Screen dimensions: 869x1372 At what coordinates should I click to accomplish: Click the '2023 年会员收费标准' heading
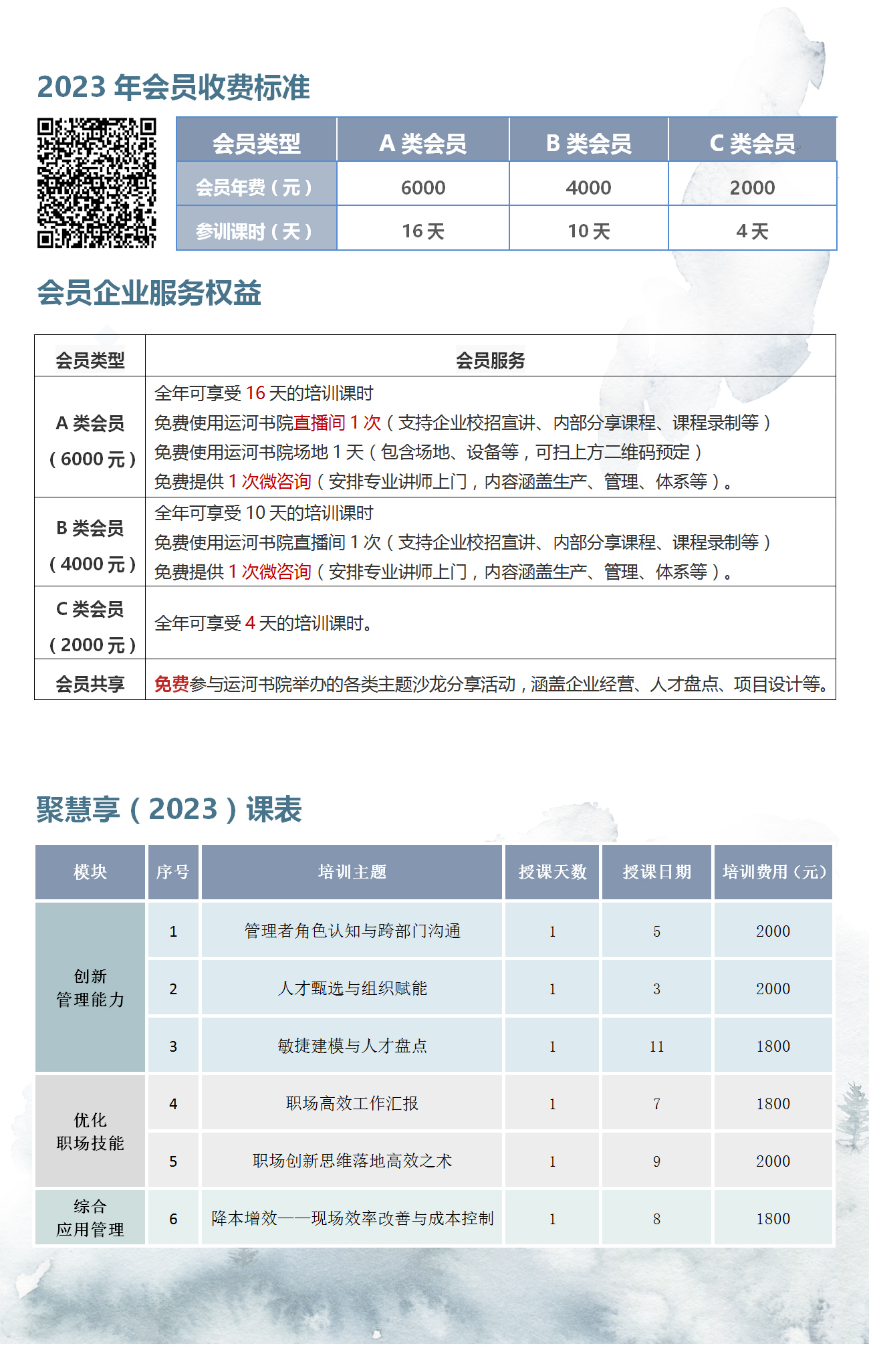174,88
